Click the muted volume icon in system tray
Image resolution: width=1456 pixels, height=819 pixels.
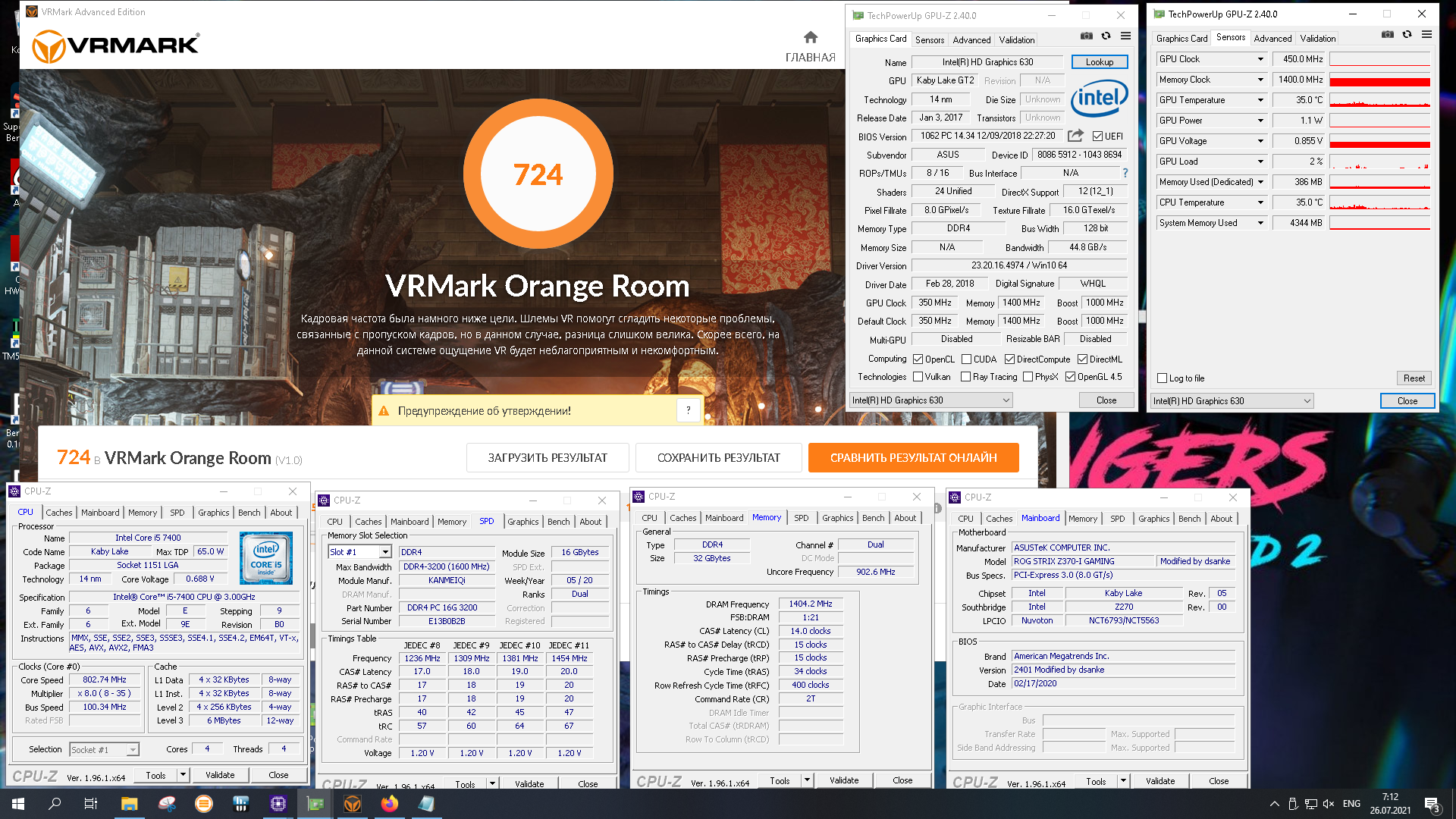1329,804
